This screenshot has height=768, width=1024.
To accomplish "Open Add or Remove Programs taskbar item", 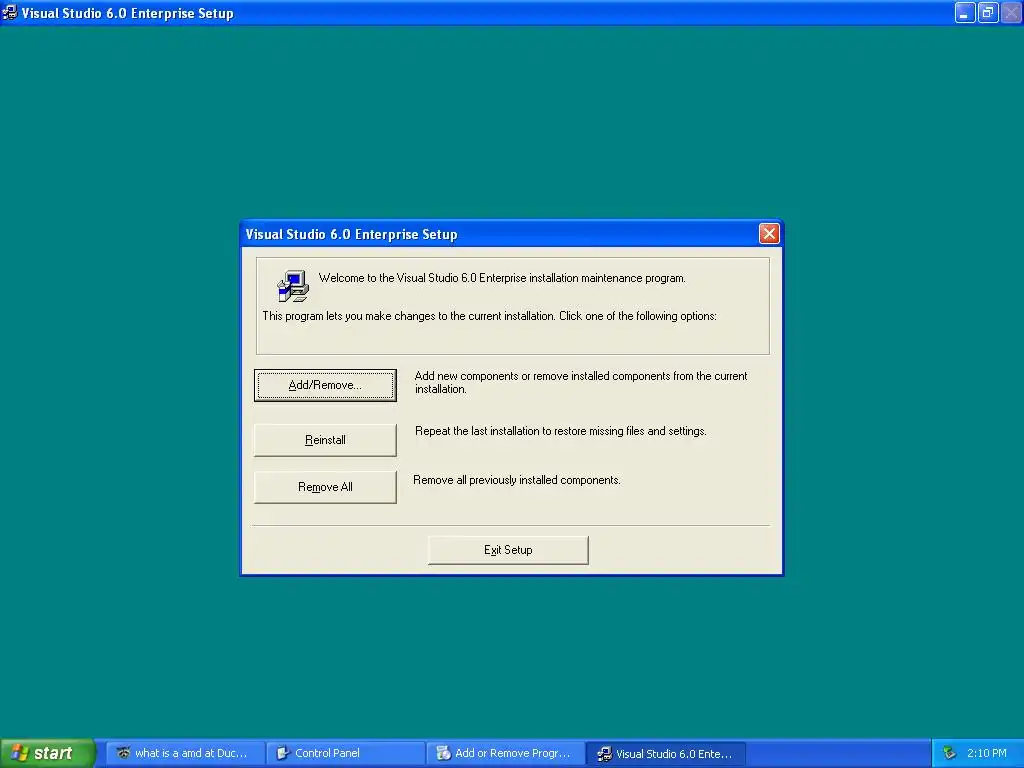I will tap(505, 753).
